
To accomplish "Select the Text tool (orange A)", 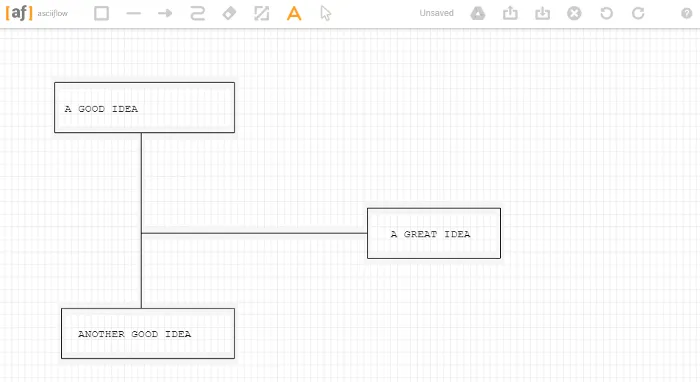I will pos(294,13).
